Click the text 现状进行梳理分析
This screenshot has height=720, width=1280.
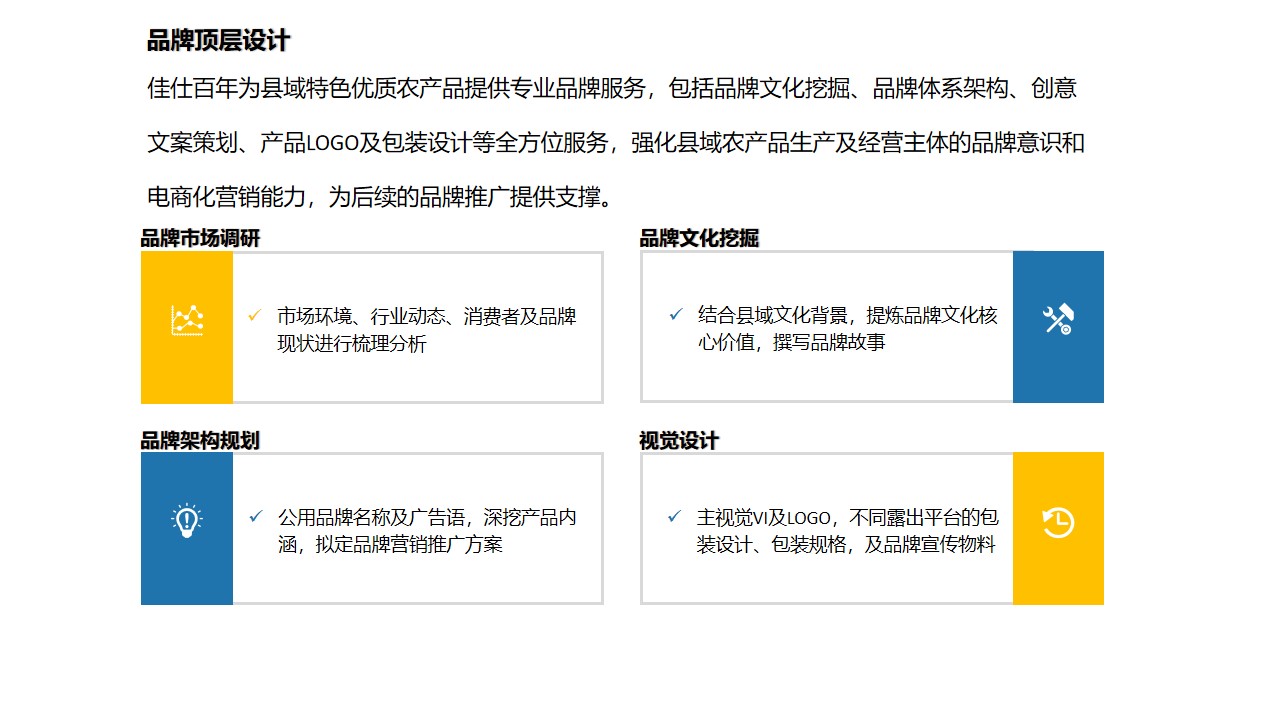click(x=352, y=344)
